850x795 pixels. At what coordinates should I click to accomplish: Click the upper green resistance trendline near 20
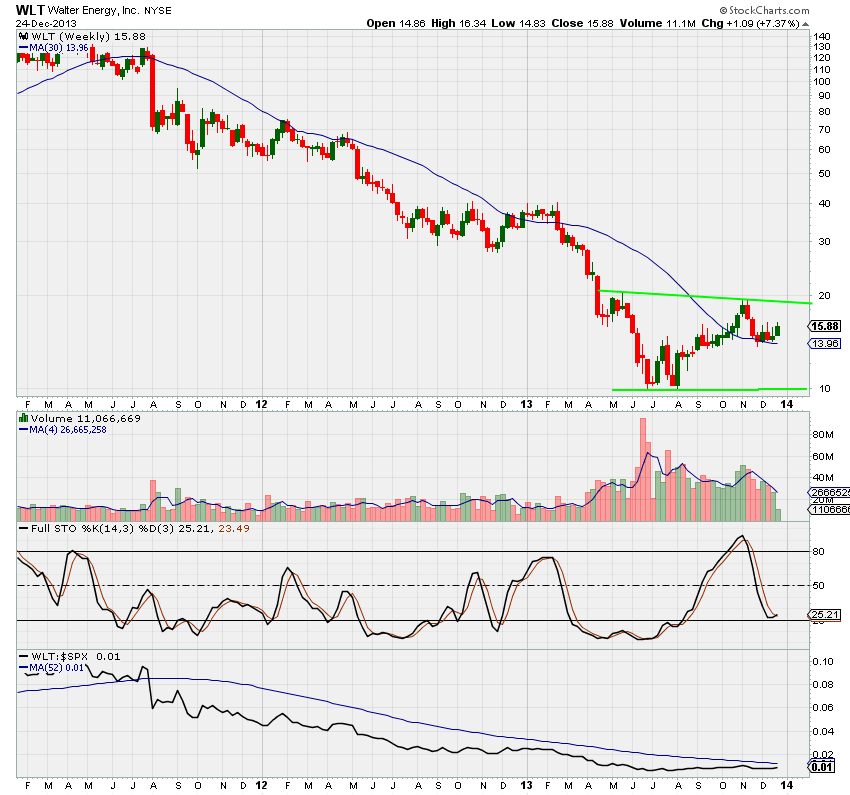(x=705, y=297)
